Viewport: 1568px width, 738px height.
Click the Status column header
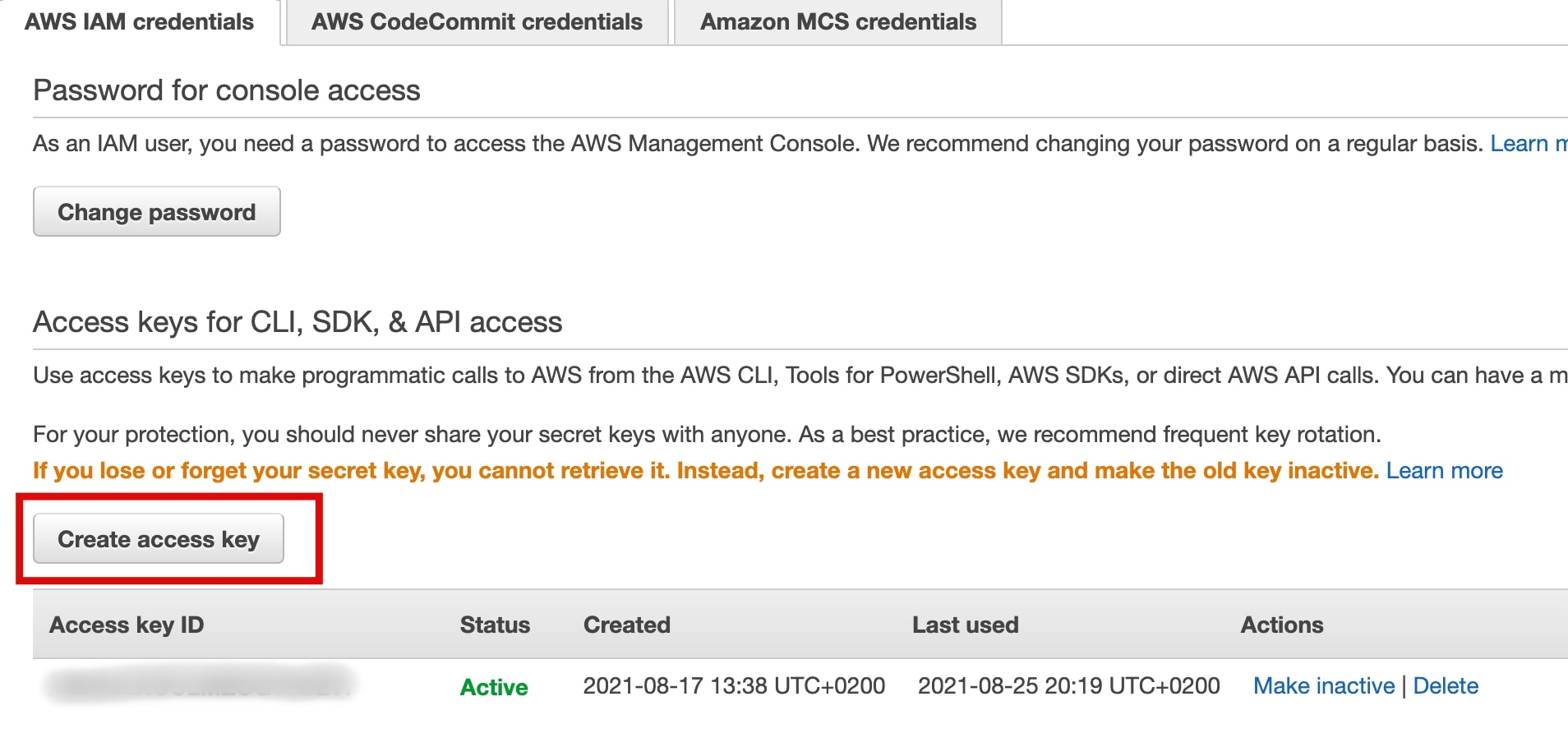click(495, 625)
